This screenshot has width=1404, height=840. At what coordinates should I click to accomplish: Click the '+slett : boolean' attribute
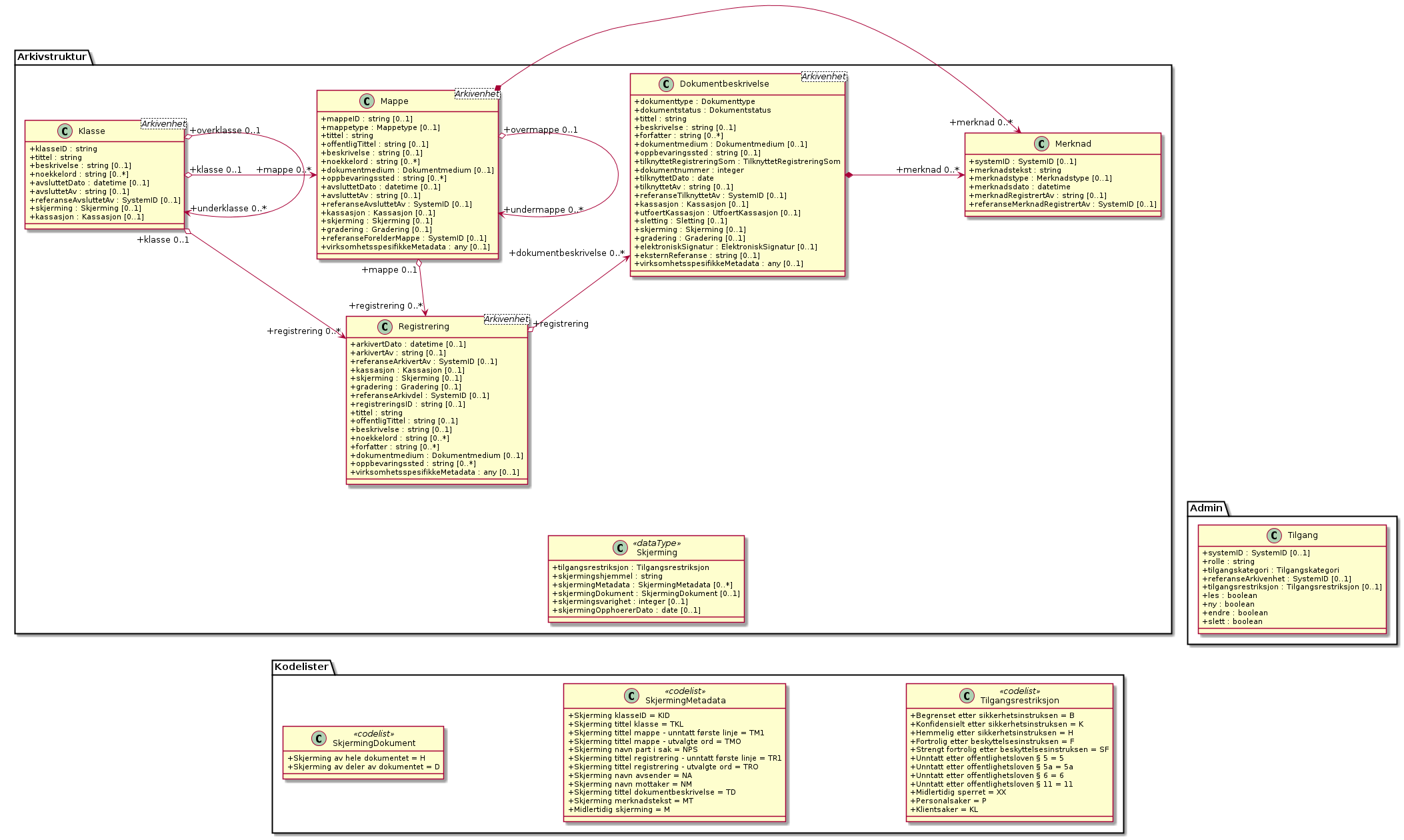[1232, 622]
